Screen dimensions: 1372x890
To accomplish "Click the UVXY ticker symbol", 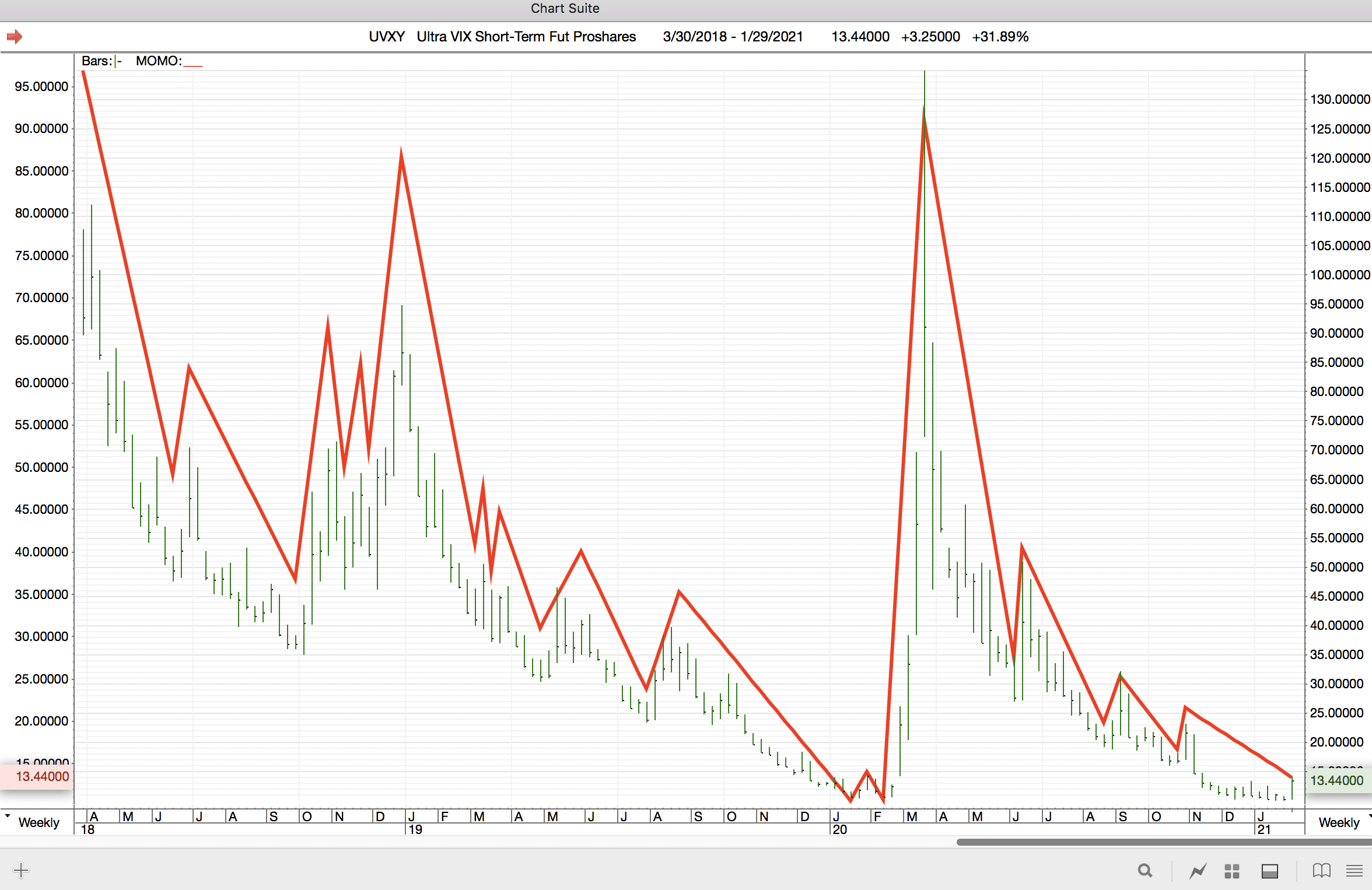I will tap(387, 37).
